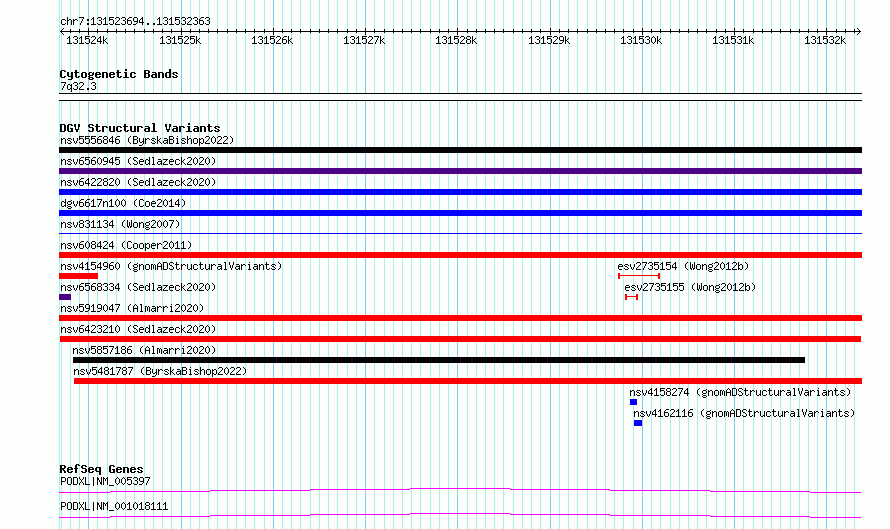Select nsv831134 (Wong2007) variant label
The image size is (890, 529).
click(x=120, y=224)
